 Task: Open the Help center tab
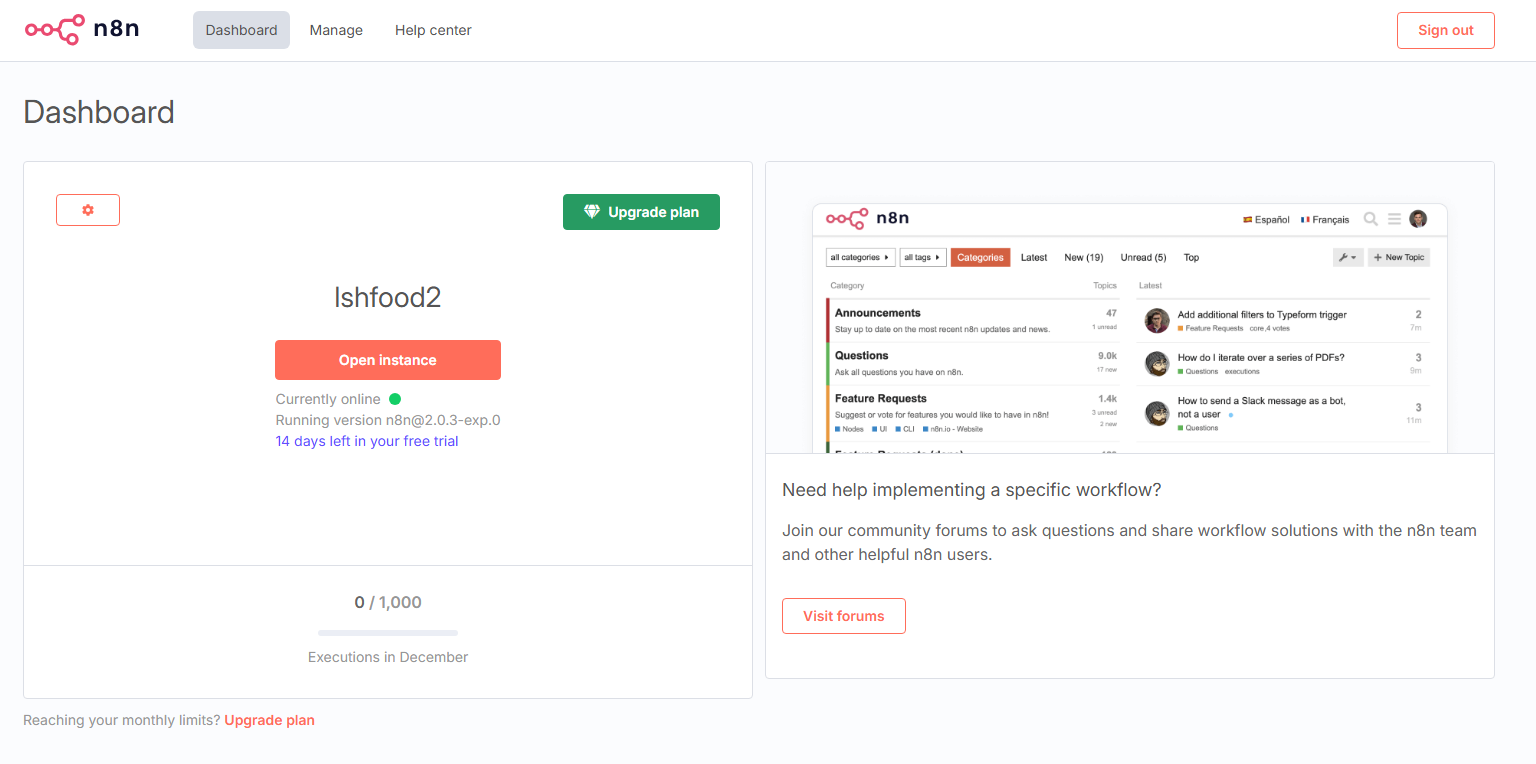[433, 30]
